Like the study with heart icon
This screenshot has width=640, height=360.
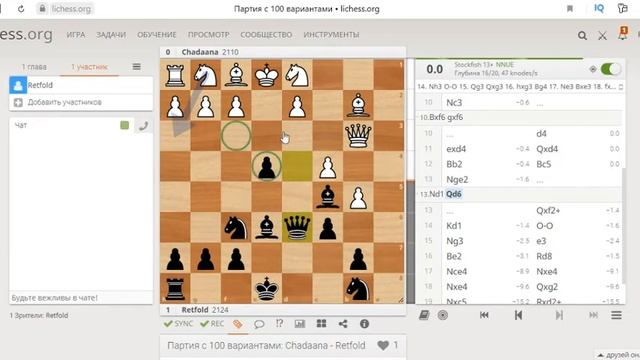[x=383, y=345]
